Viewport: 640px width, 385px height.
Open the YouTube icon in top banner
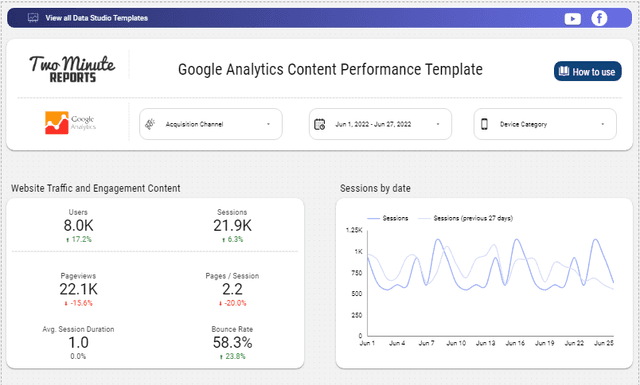[x=573, y=18]
